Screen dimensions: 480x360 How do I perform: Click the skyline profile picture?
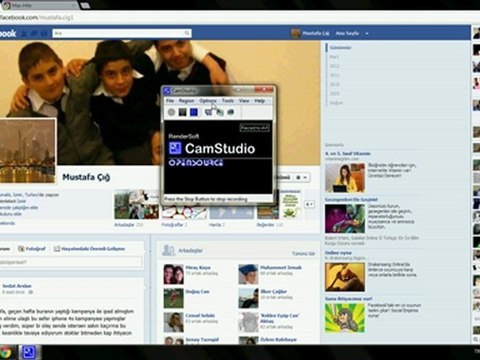click(x=27, y=151)
